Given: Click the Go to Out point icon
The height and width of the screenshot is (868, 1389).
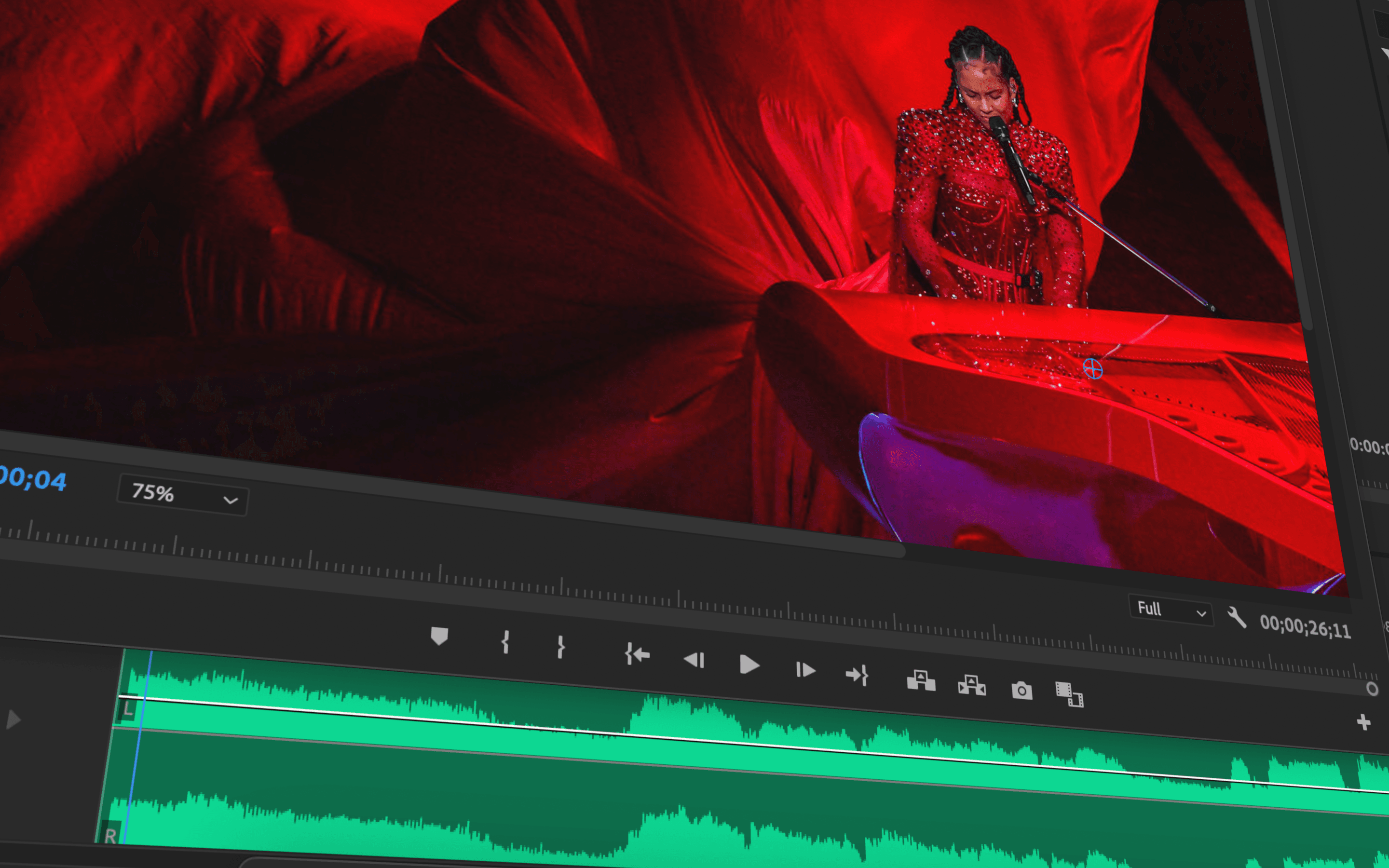Looking at the screenshot, I should click(857, 675).
